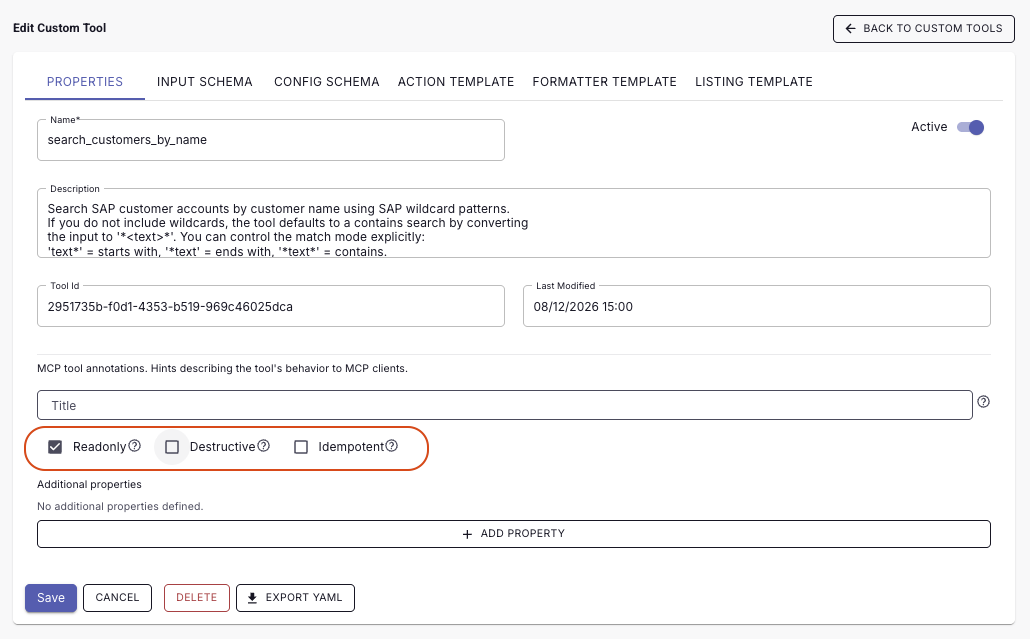The height and width of the screenshot is (639, 1030).
Task: Click the help icon beside the Title field
Action: click(x=983, y=402)
